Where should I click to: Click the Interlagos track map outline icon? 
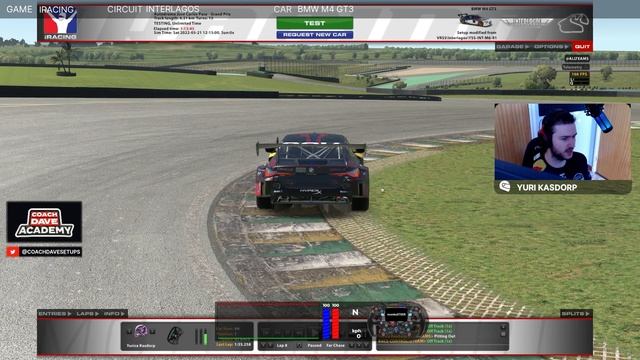point(573,23)
